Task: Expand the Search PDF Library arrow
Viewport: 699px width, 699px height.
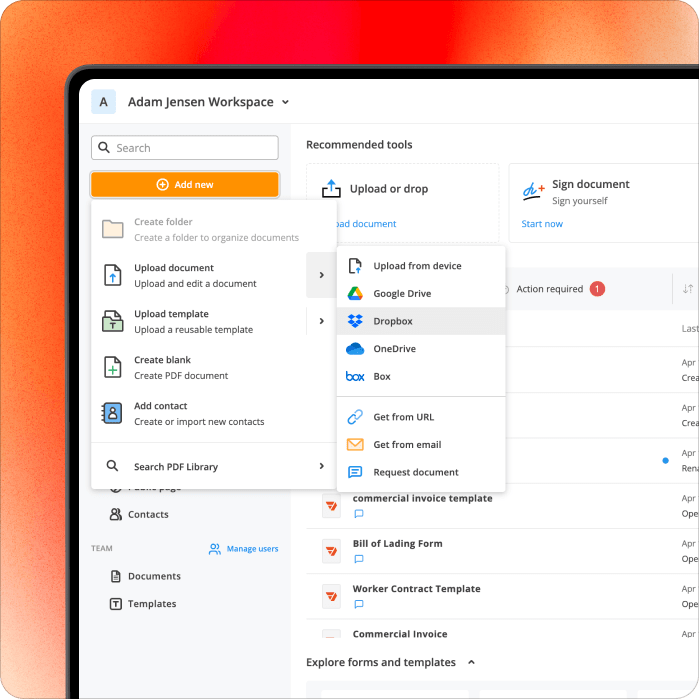Action: (x=321, y=466)
